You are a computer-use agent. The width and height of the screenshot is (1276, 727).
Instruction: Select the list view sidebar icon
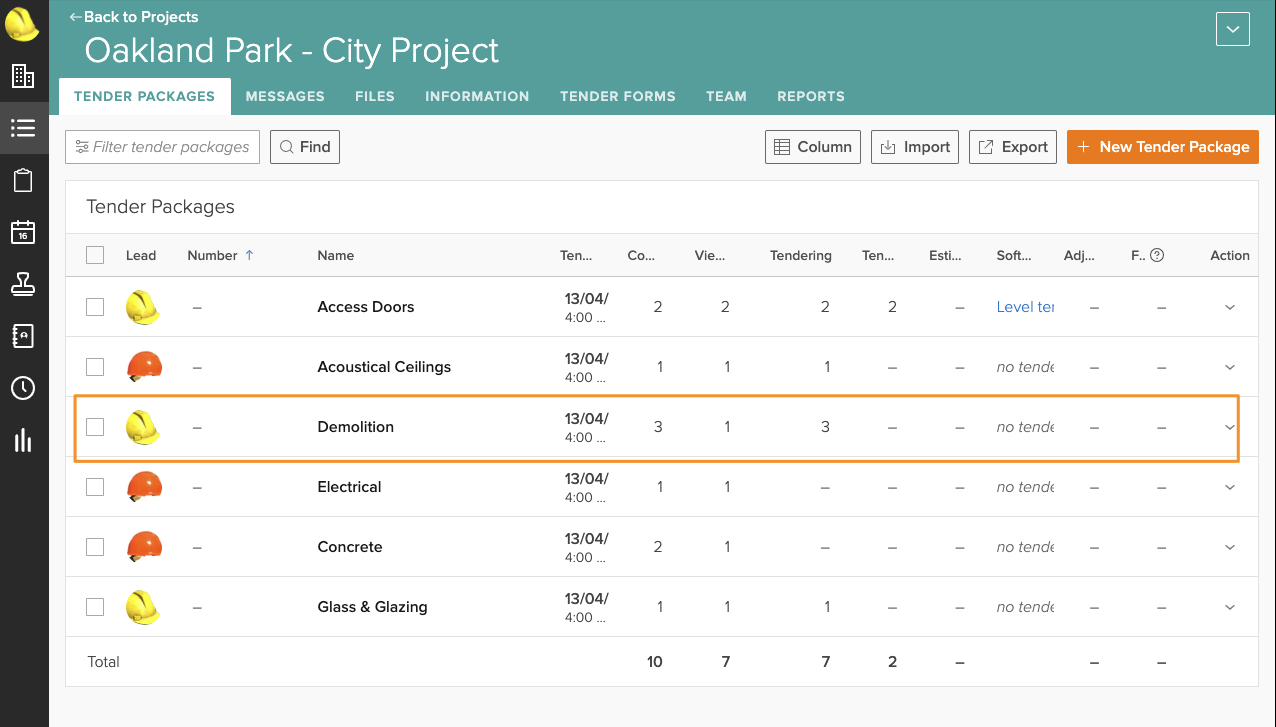[23, 128]
